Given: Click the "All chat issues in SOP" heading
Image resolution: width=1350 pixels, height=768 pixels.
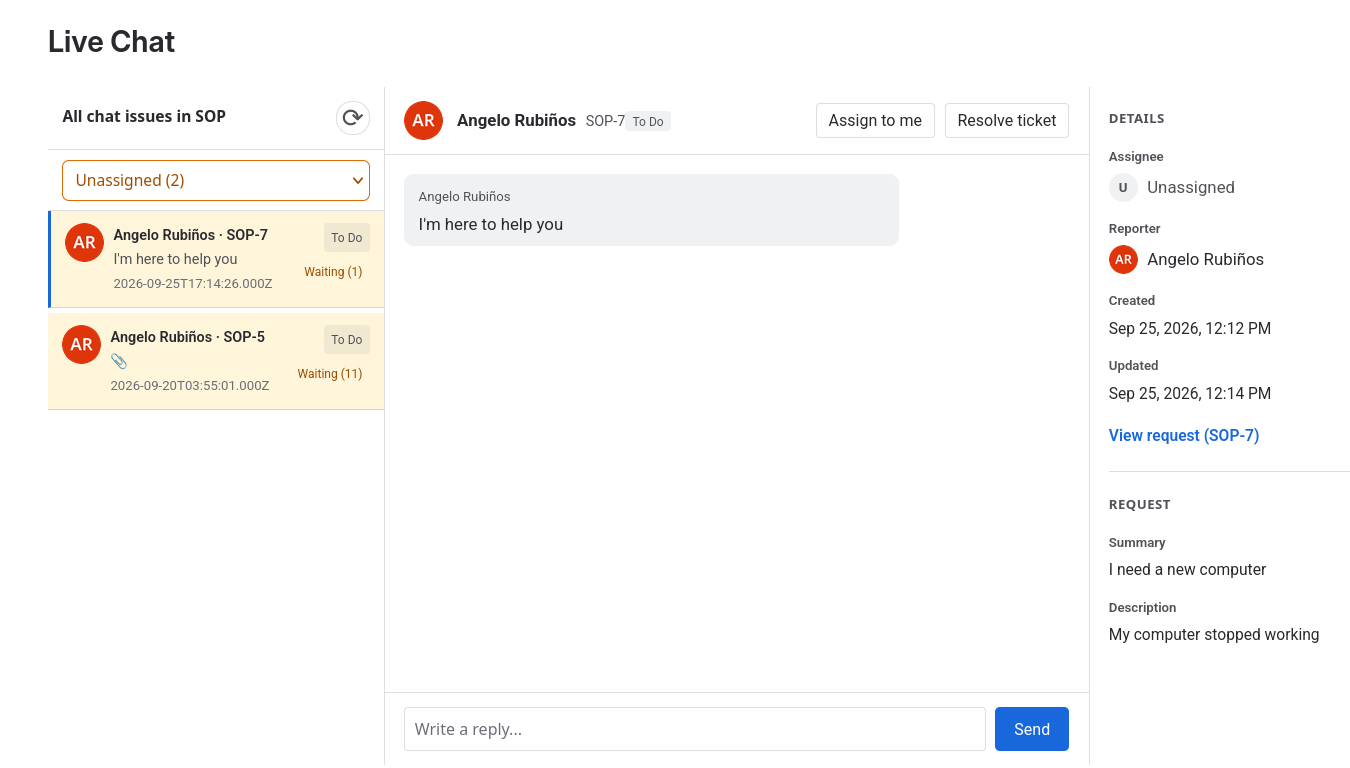Looking at the screenshot, I should pyautogui.click(x=144, y=116).
